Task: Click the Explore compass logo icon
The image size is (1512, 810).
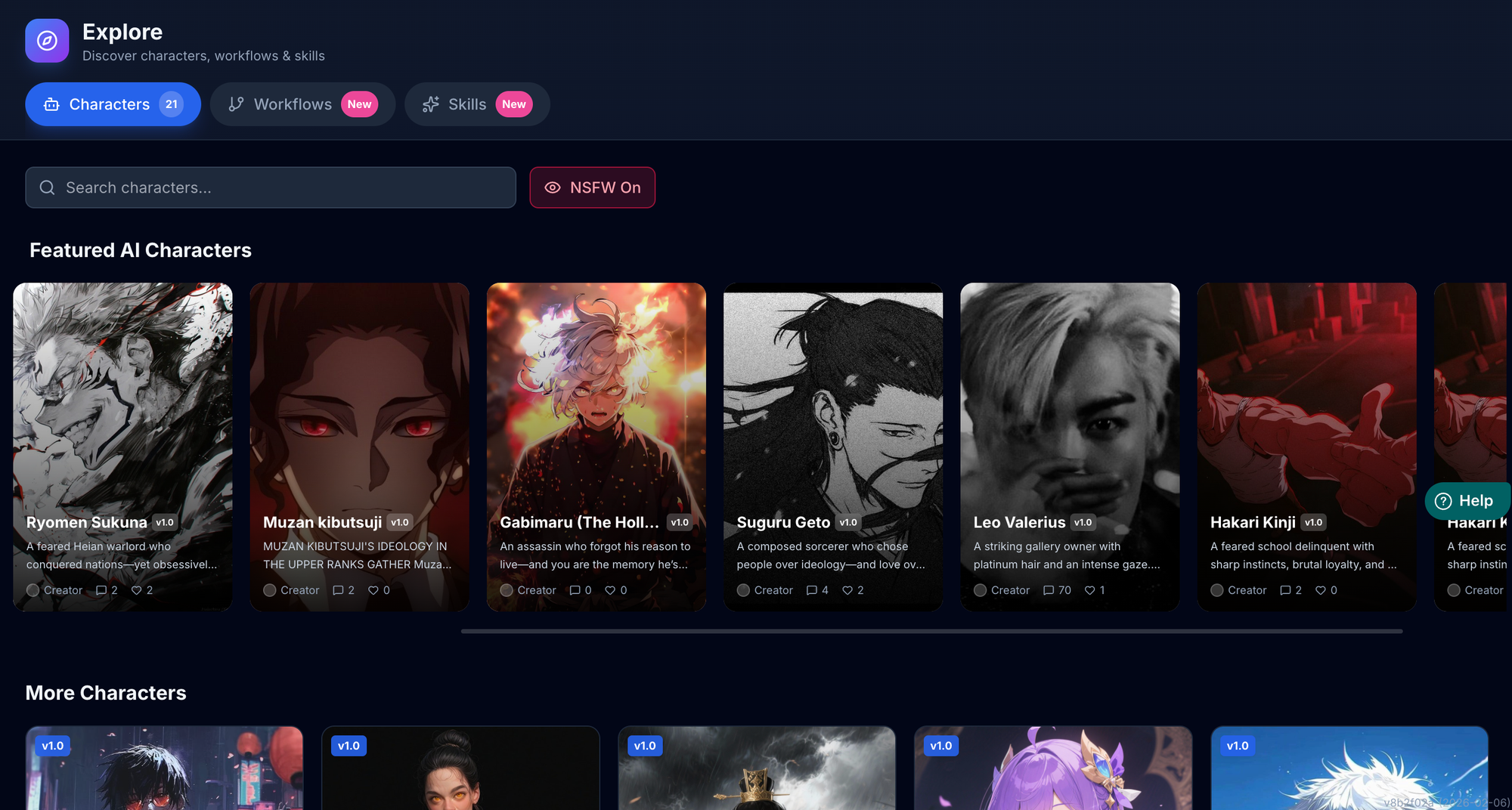Action: (47, 41)
